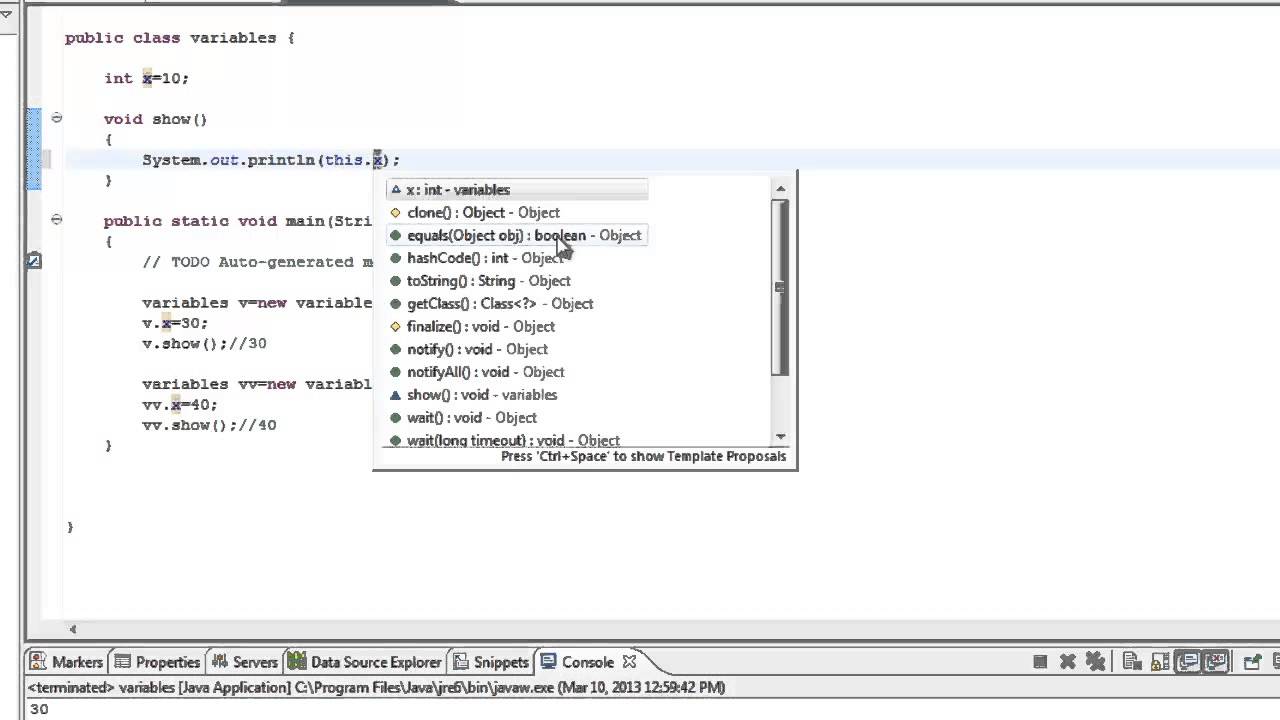Toggle show console when standard error changes
The height and width of the screenshot is (720, 1280).
(1215, 662)
